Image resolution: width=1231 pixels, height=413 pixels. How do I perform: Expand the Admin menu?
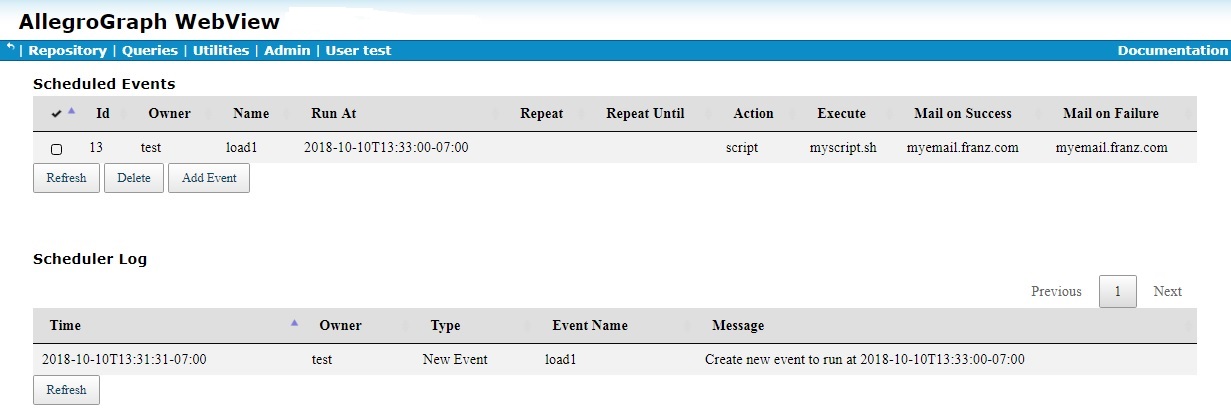click(287, 50)
